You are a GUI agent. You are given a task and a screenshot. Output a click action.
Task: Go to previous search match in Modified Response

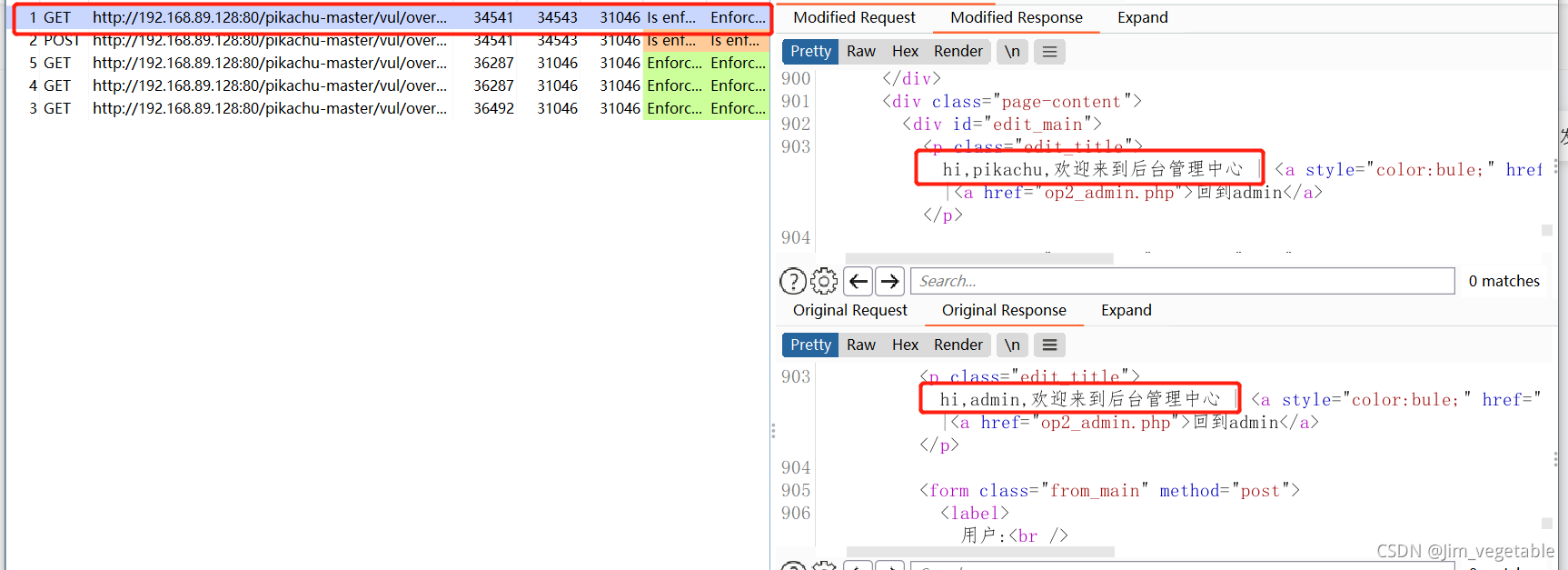point(858,282)
